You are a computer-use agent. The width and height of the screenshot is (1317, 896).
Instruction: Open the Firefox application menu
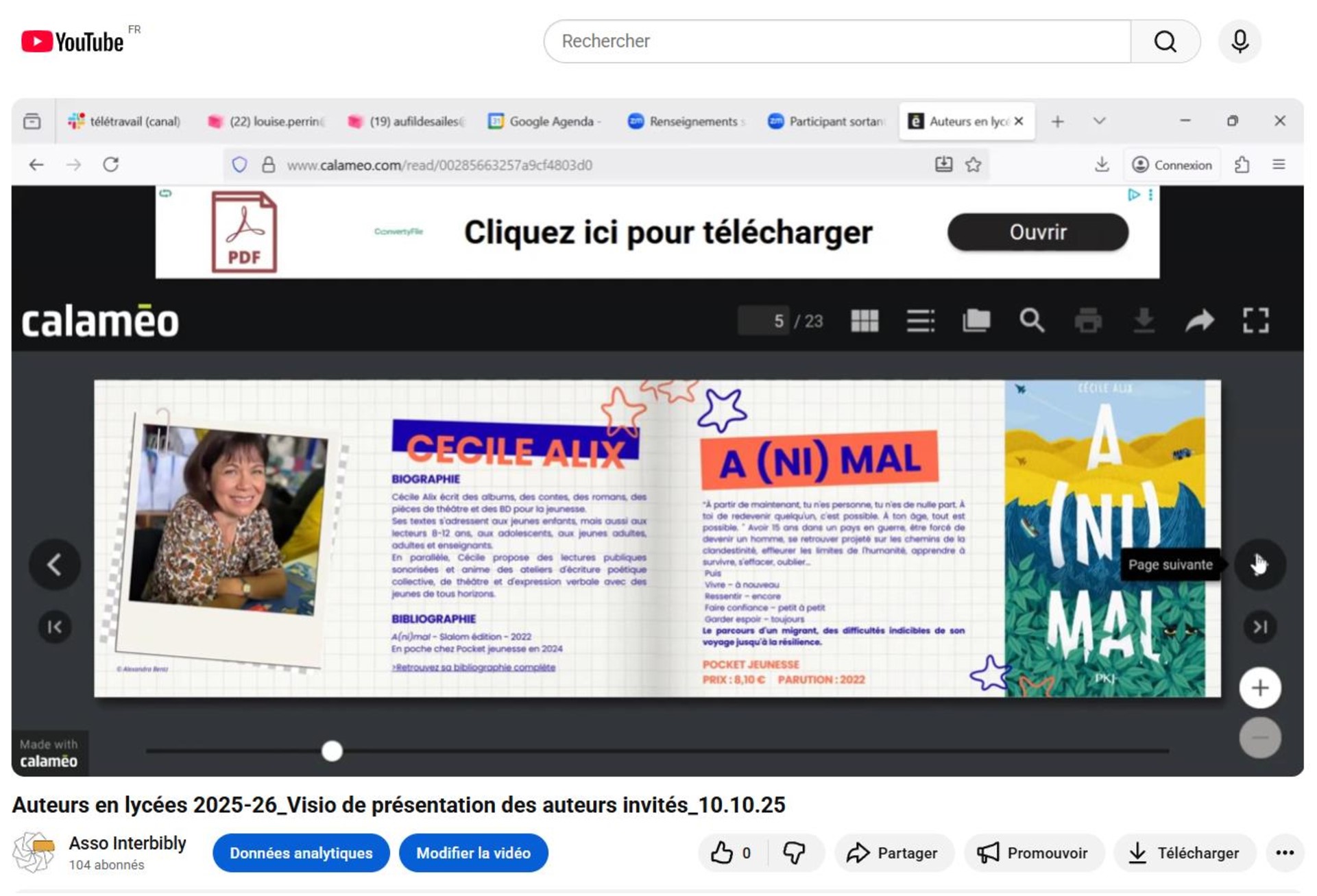(x=1278, y=165)
